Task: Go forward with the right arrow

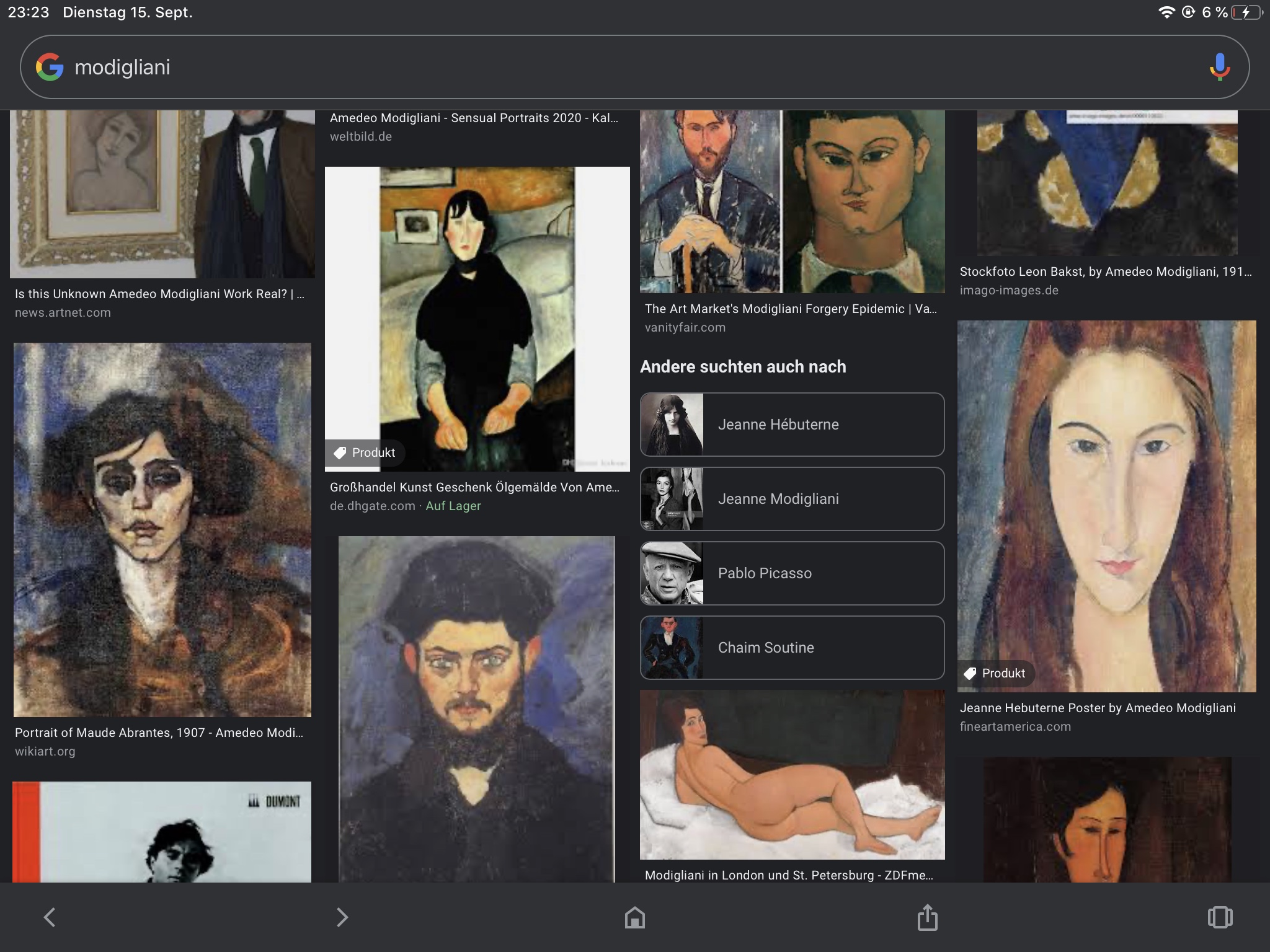Action: (x=342, y=917)
